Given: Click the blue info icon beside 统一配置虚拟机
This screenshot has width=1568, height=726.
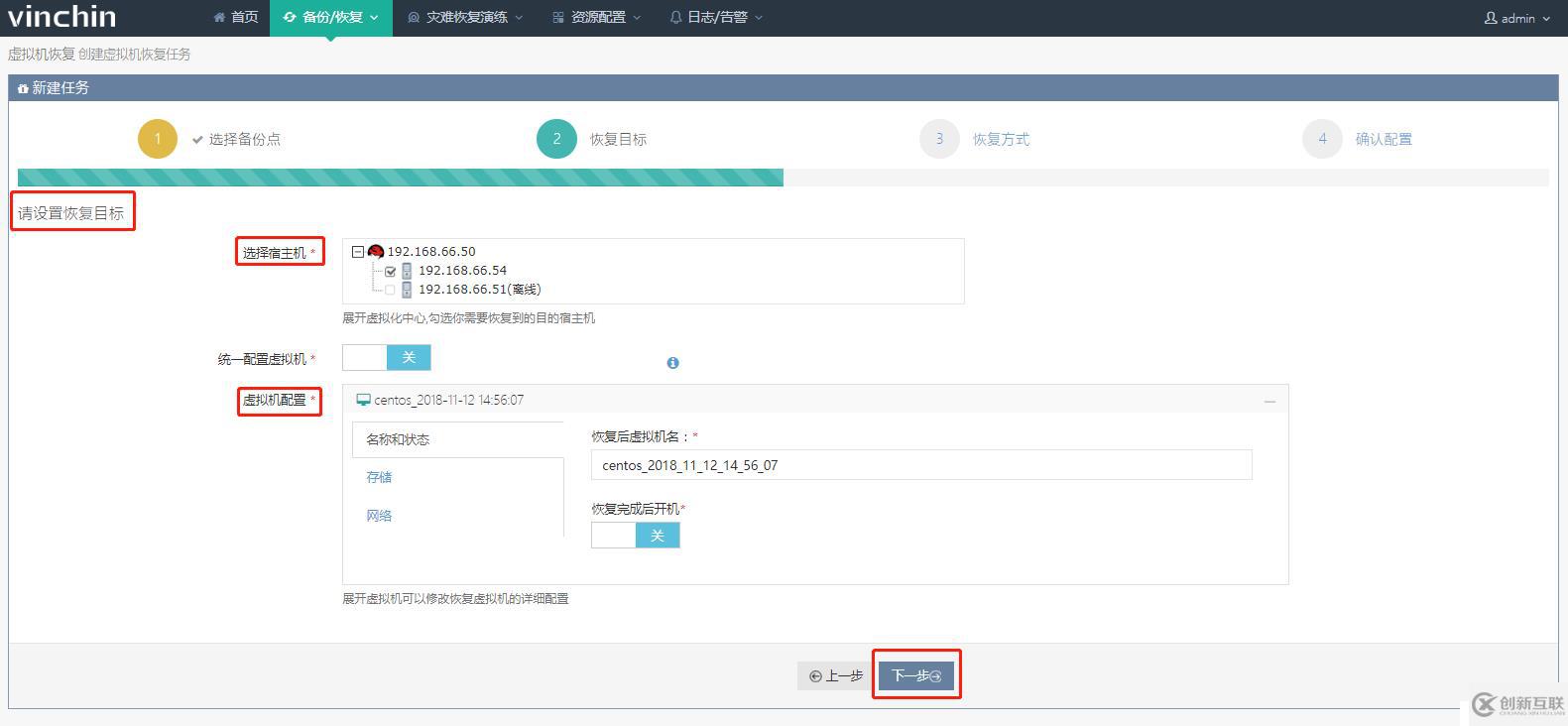Looking at the screenshot, I should tap(672, 363).
